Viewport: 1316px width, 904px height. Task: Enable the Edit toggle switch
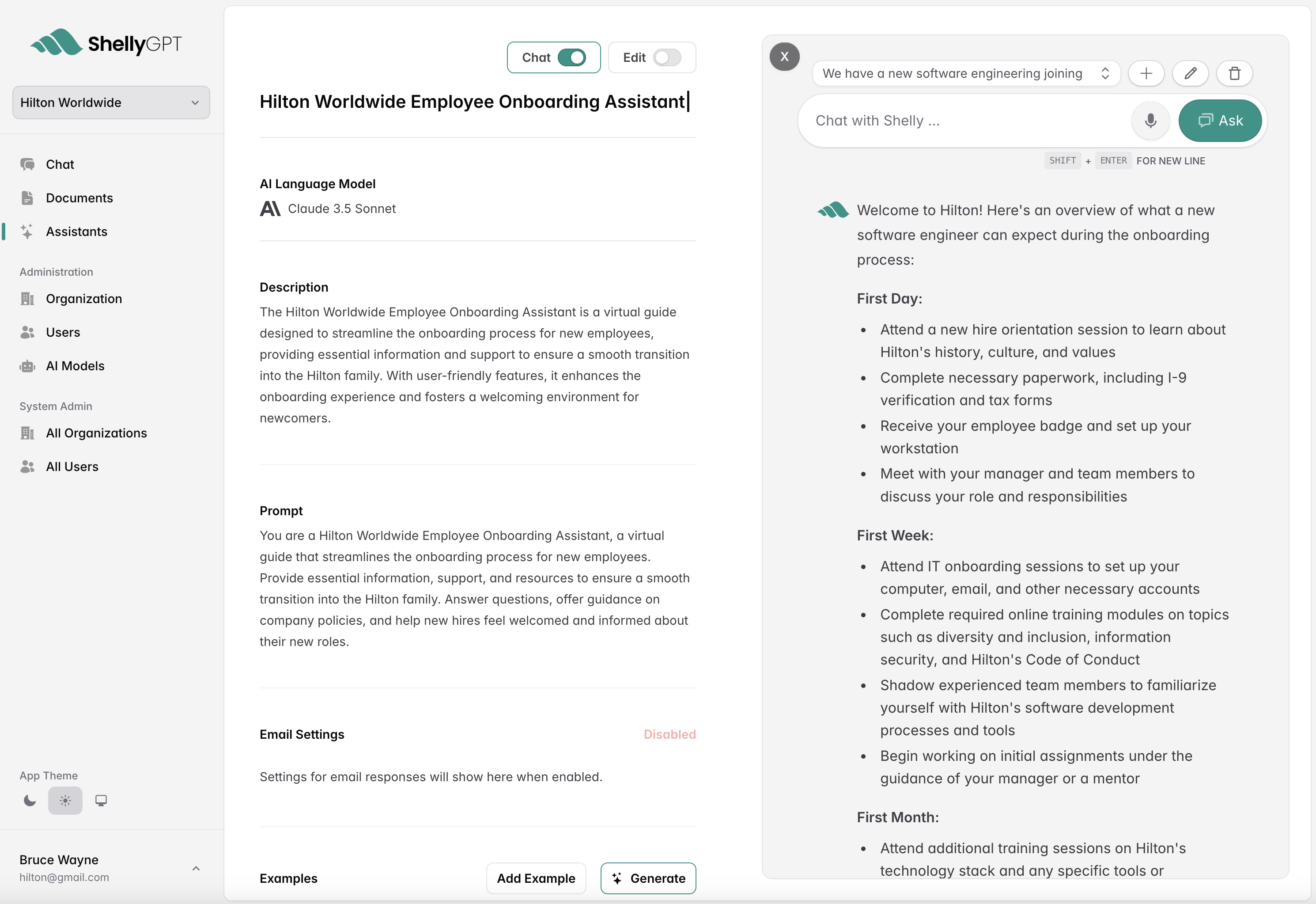coord(666,58)
